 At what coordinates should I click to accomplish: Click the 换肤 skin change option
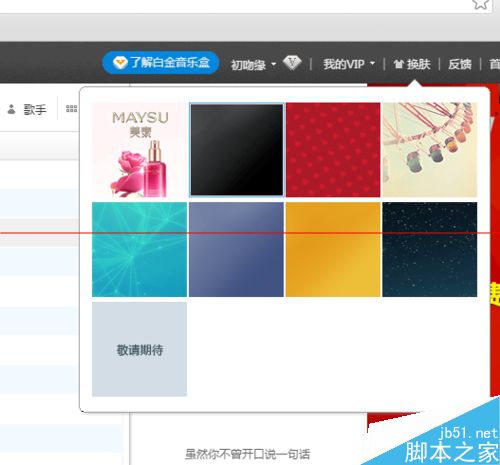click(x=412, y=64)
